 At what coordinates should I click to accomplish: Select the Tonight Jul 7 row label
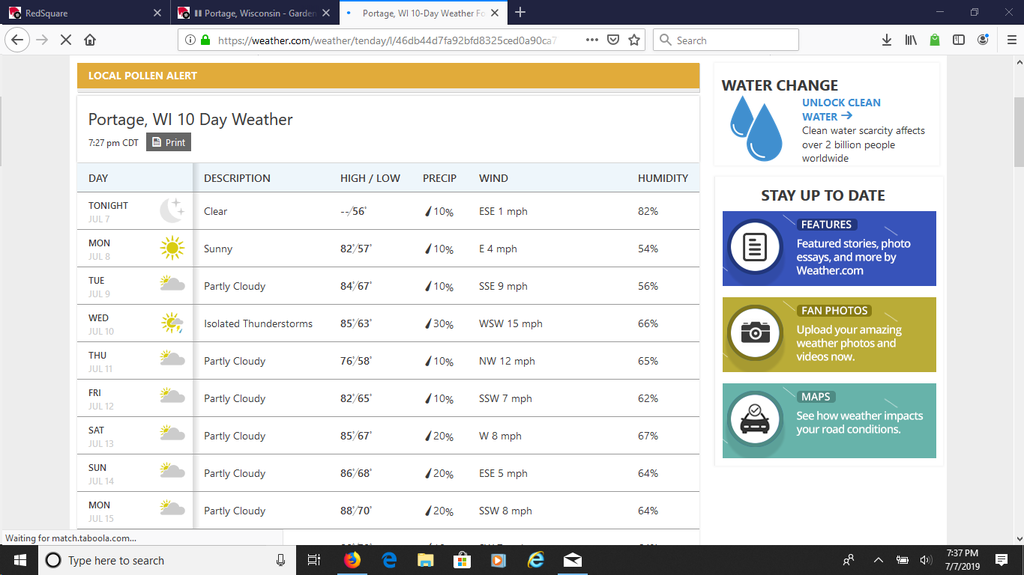coord(108,212)
